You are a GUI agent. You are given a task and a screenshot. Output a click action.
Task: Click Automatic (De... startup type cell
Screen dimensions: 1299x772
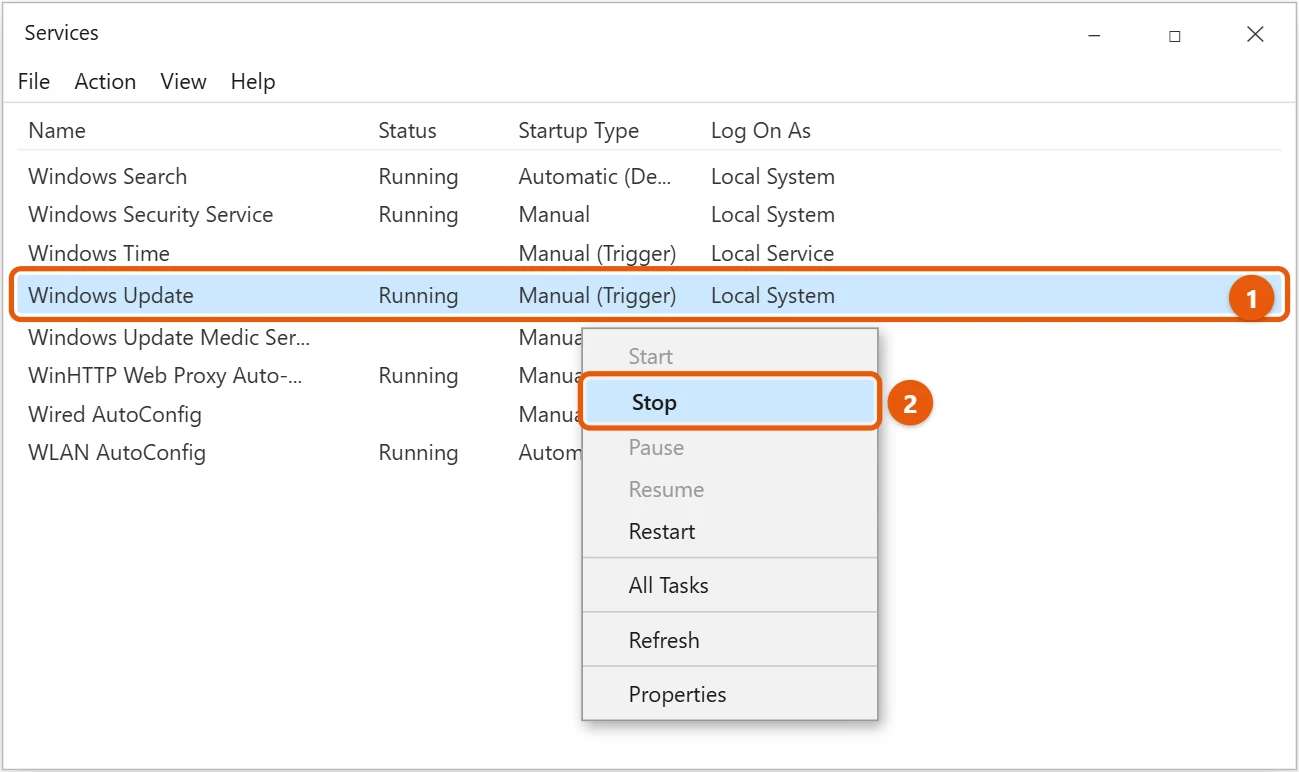coord(595,177)
